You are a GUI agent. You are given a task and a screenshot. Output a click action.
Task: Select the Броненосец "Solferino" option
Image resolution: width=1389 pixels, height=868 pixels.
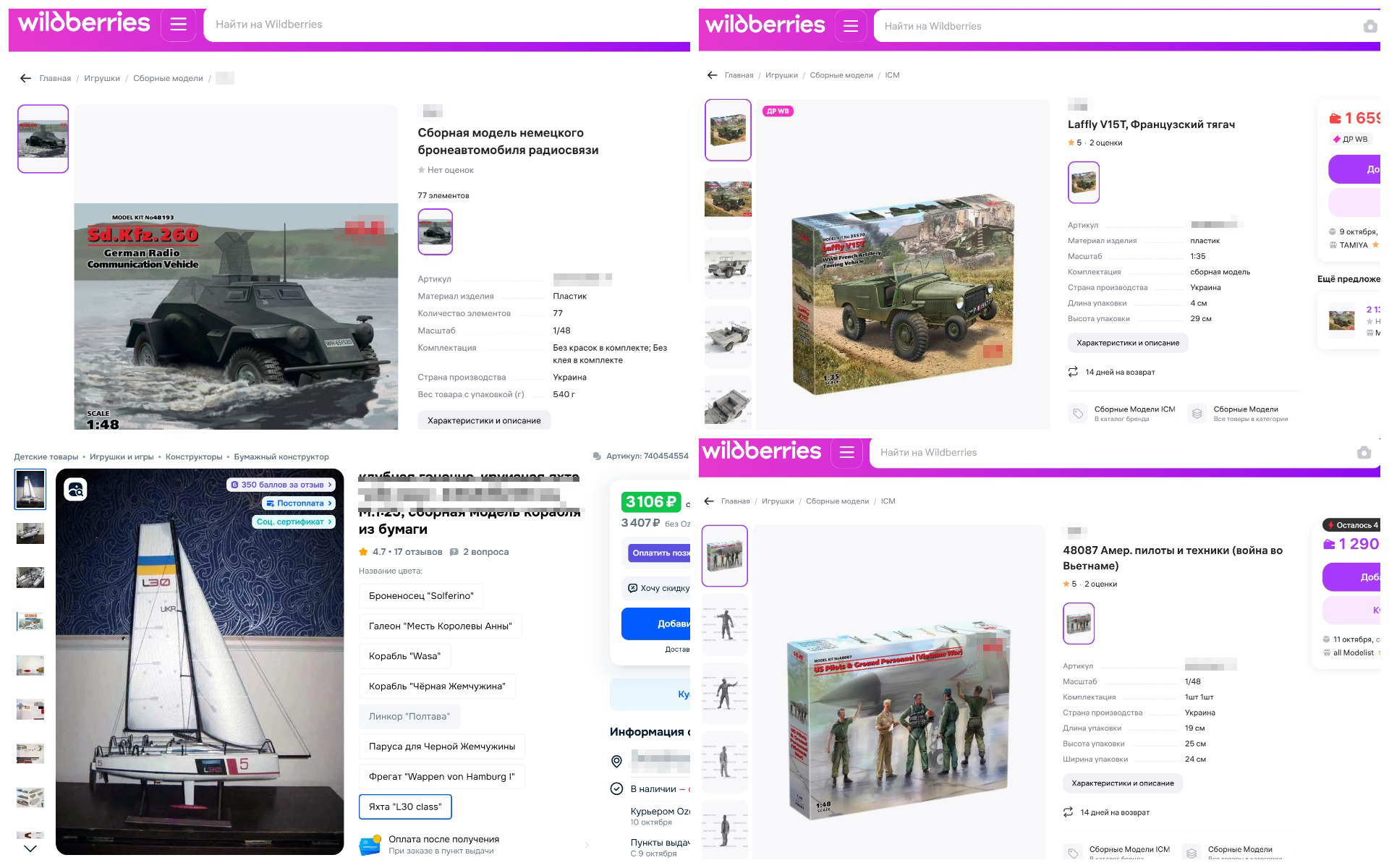421,596
